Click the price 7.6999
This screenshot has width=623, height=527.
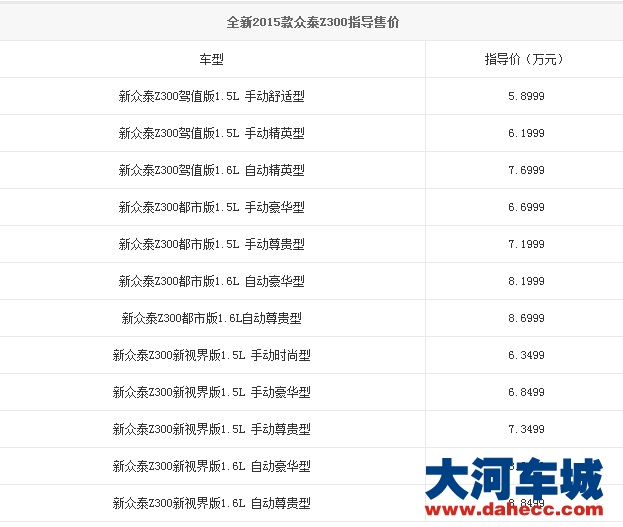526,170
